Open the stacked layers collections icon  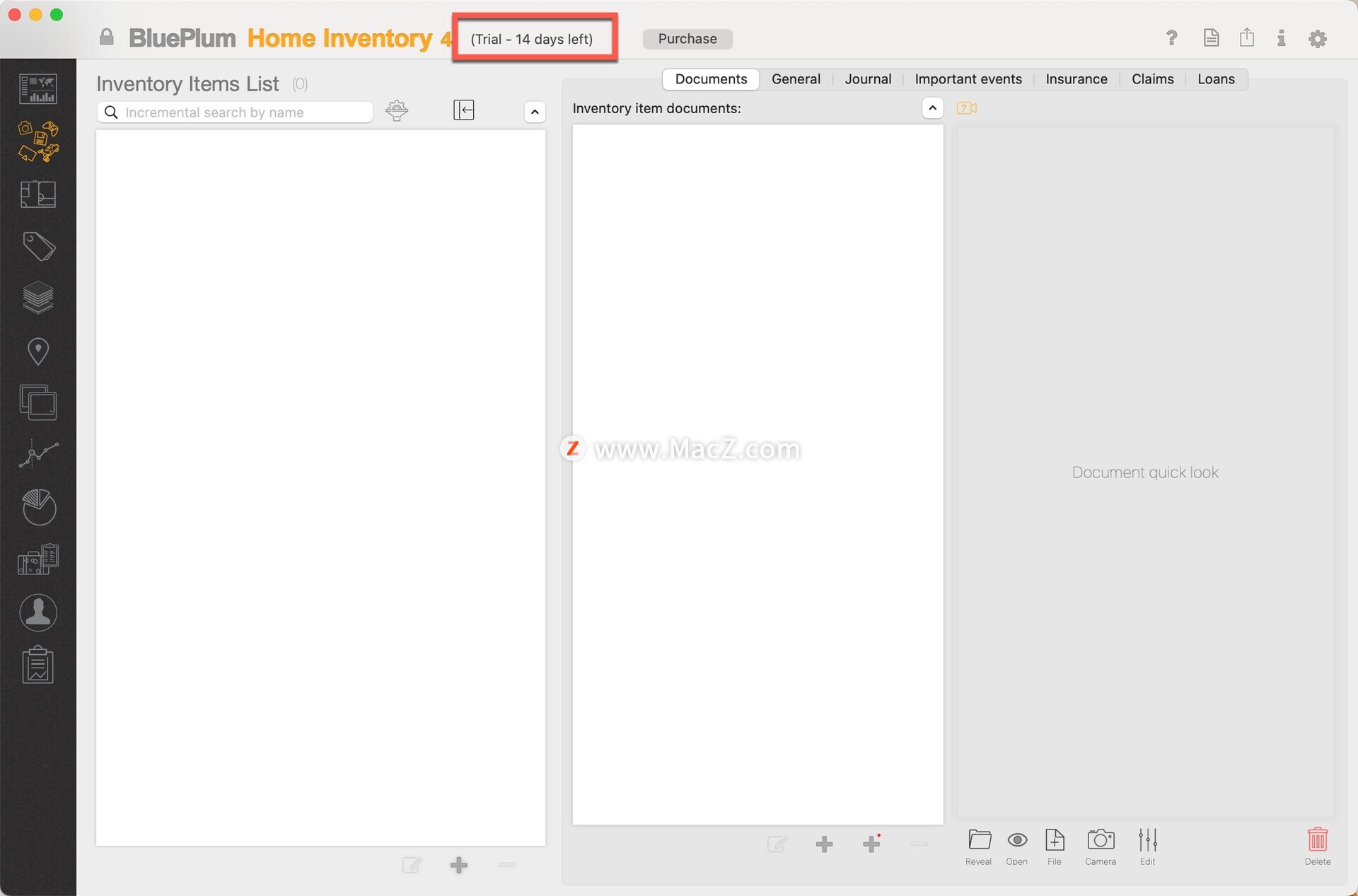pos(38,298)
